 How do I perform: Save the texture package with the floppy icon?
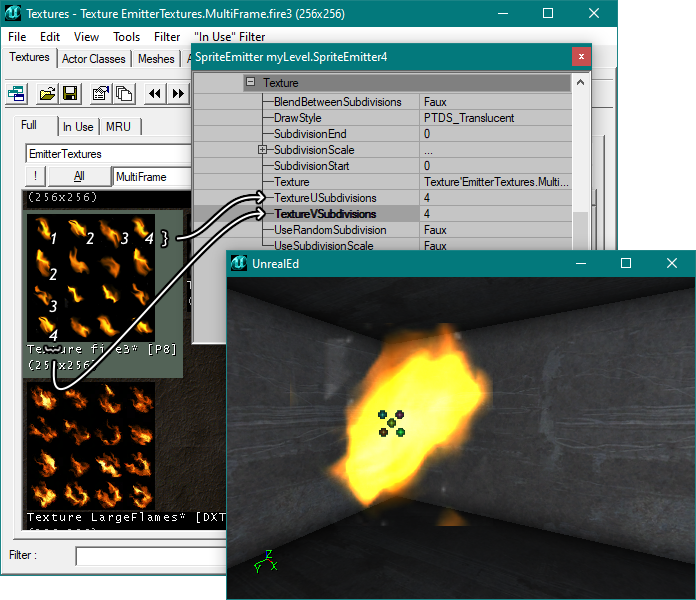coord(70,94)
